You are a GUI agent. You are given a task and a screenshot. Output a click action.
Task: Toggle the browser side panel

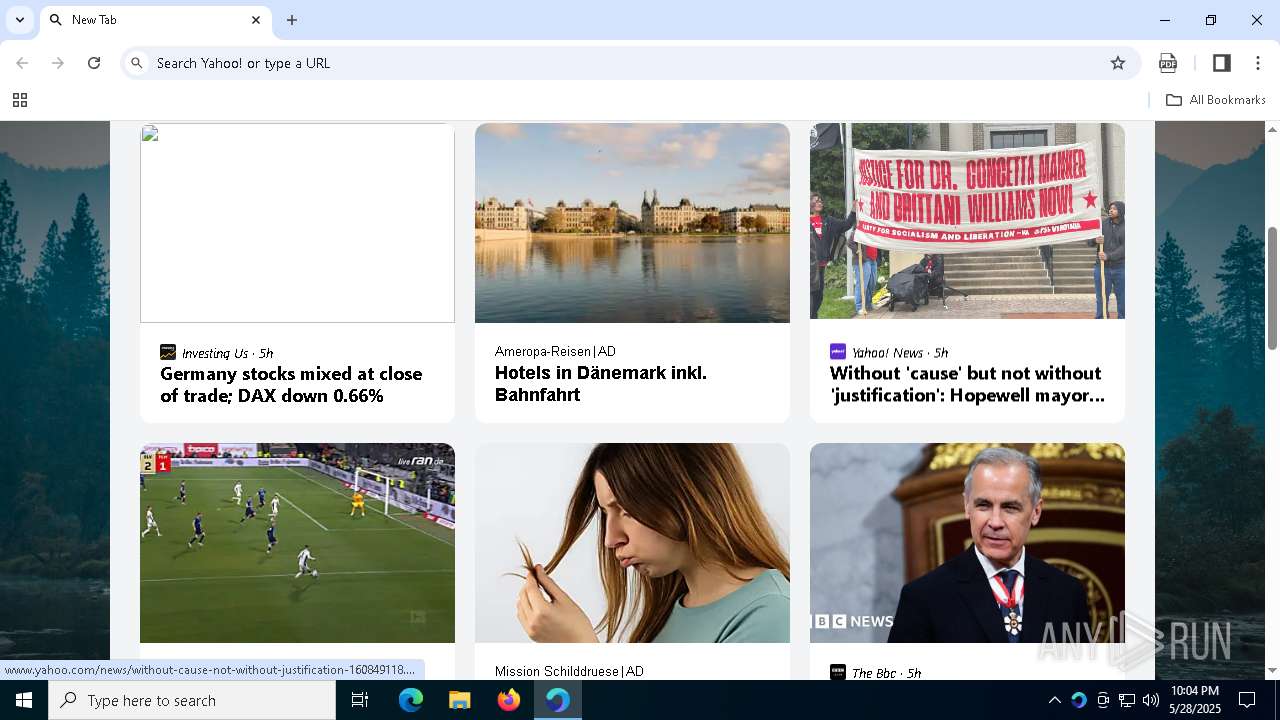[x=1221, y=63]
